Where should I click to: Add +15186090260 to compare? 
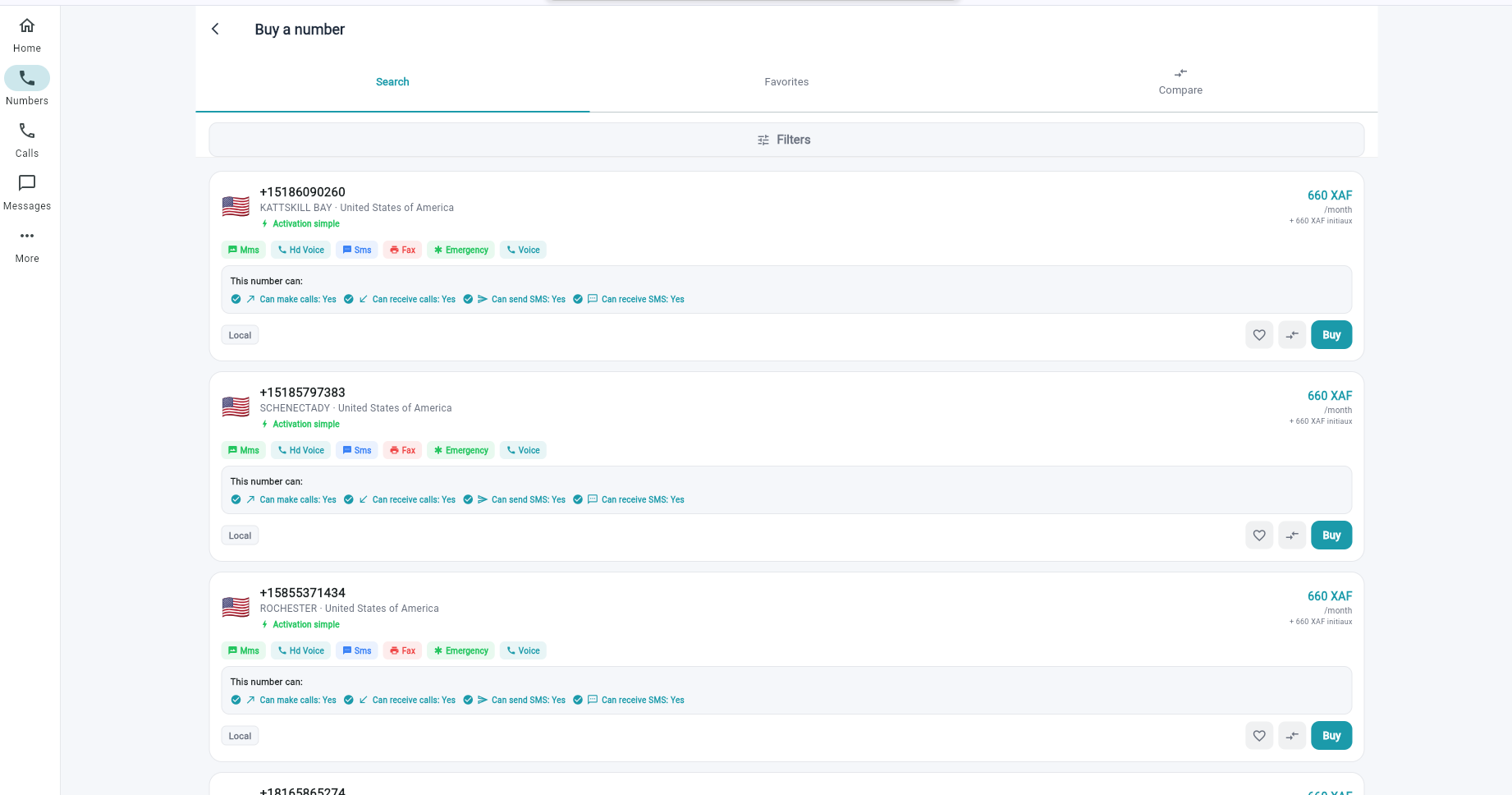pos(1292,335)
